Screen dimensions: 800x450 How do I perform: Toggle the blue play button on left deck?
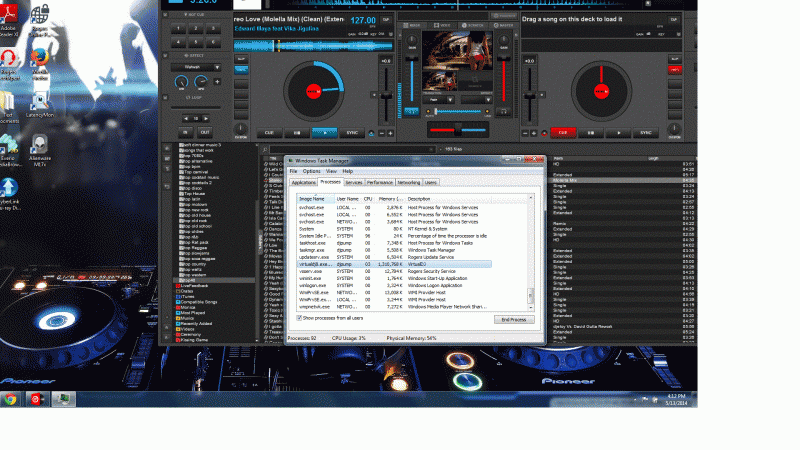coord(324,133)
